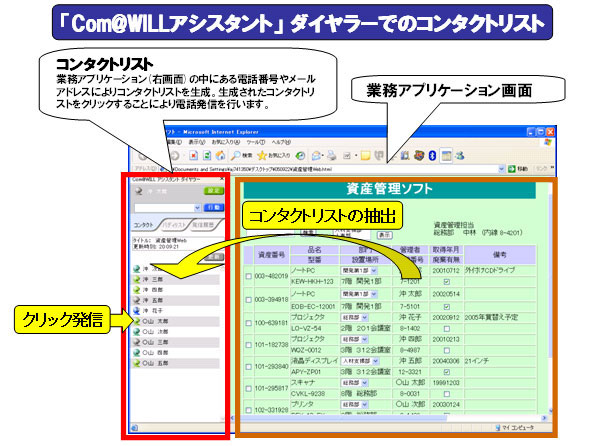Image resolution: width=593 pixels, height=446 pixels.
Task: Open お気に入り star favorites icon
Action: point(262,155)
